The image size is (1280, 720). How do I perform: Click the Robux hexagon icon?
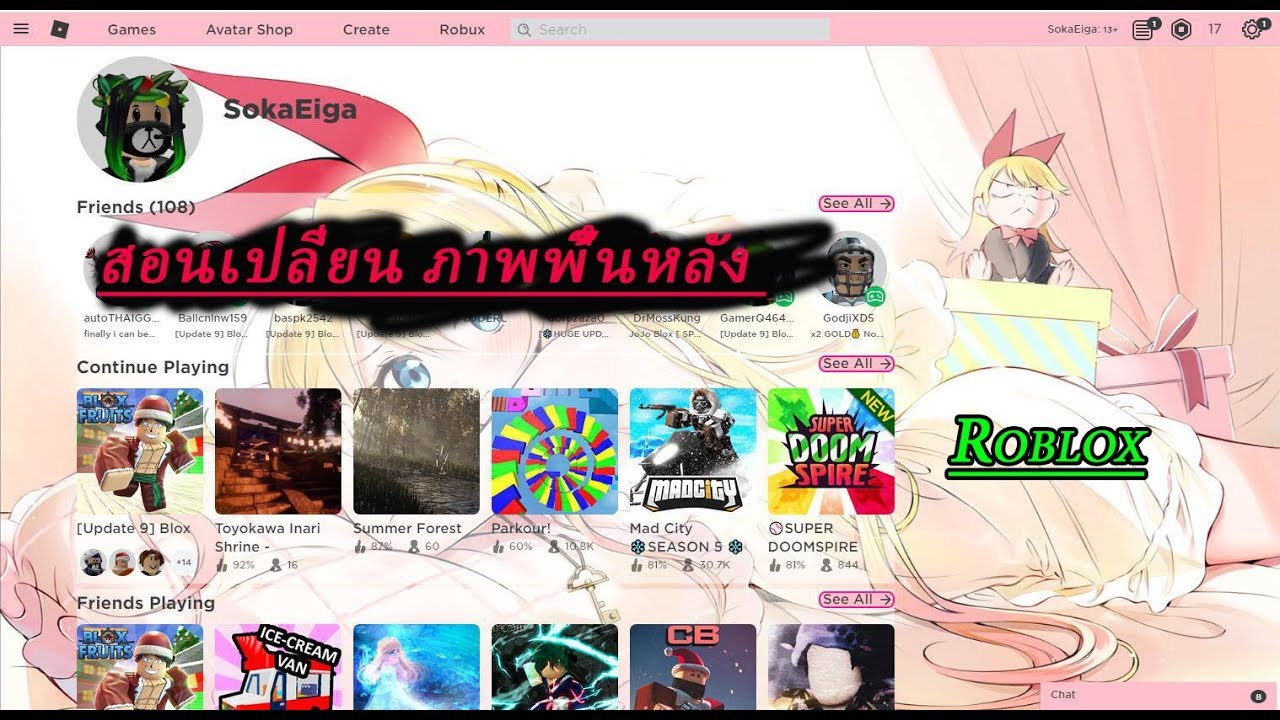tap(1181, 29)
